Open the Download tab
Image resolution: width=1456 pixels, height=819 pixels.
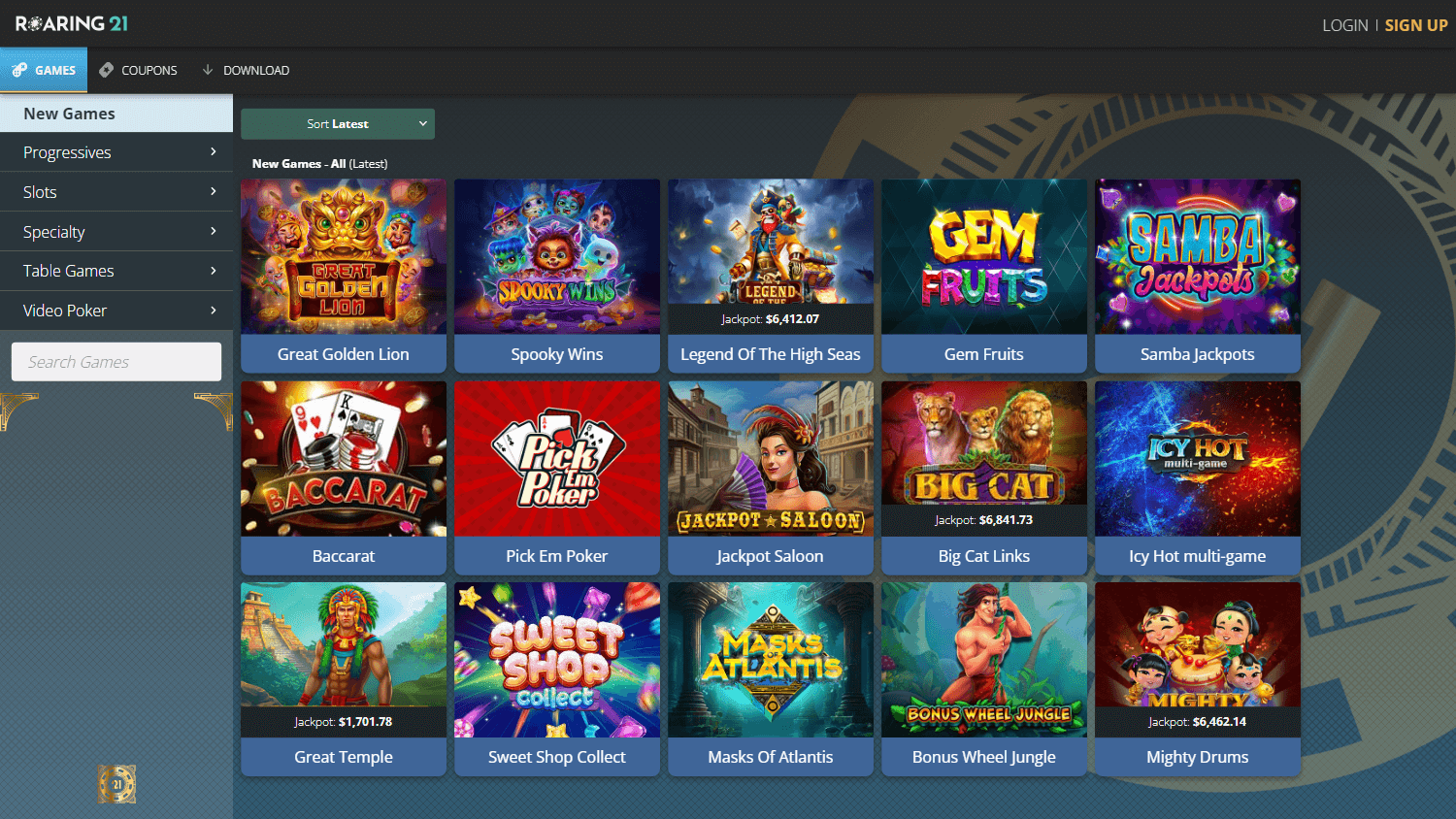click(x=246, y=70)
